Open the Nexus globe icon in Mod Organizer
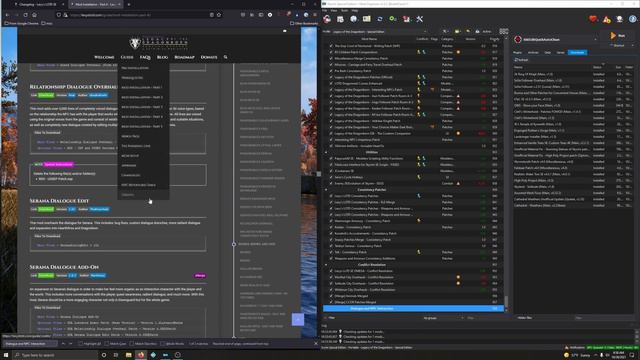This screenshot has width=640, height=360. click(353, 19)
